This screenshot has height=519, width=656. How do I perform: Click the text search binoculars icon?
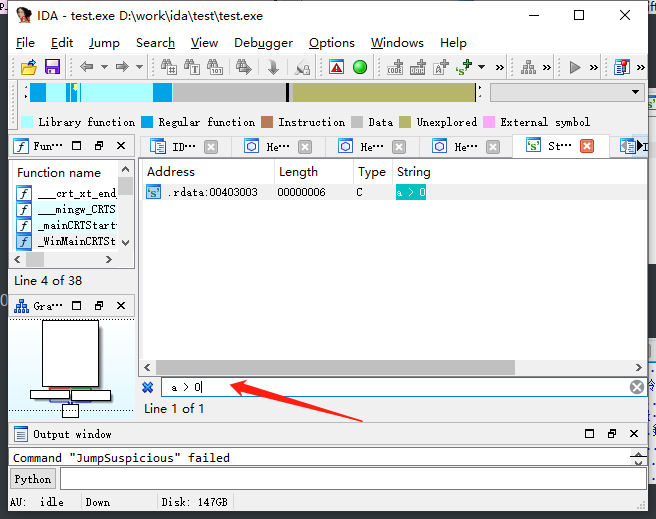[192, 67]
